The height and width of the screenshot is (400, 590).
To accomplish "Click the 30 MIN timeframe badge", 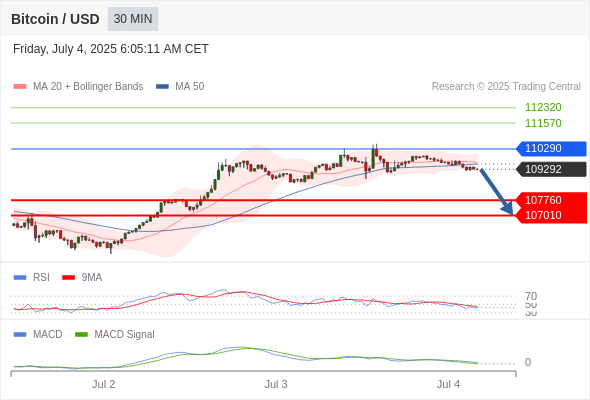I will [x=133, y=19].
